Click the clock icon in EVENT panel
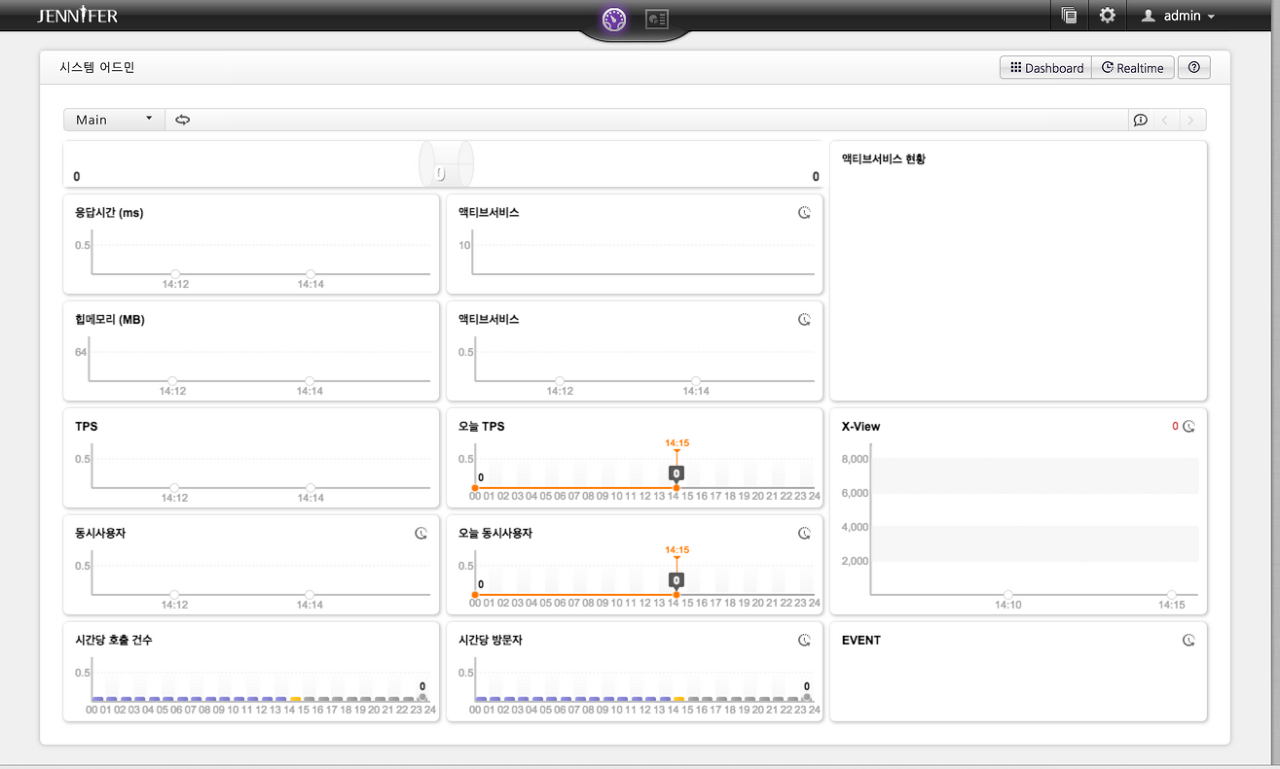Screen dimensions: 1280x769 pos(1189,640)
